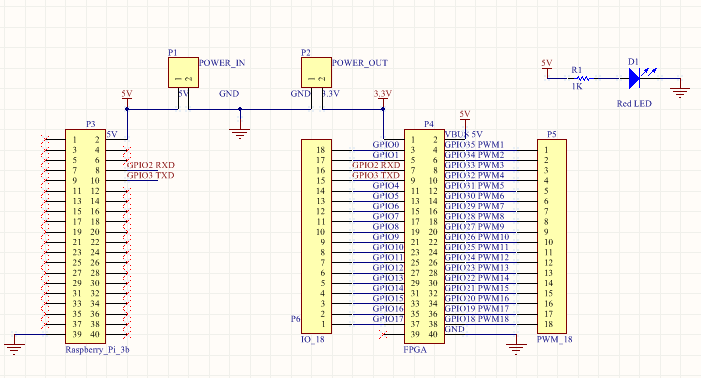The height and width of the screenshot is (378, 701).
Task: Click the 5V power port left of R1
Action: [547, 67]
